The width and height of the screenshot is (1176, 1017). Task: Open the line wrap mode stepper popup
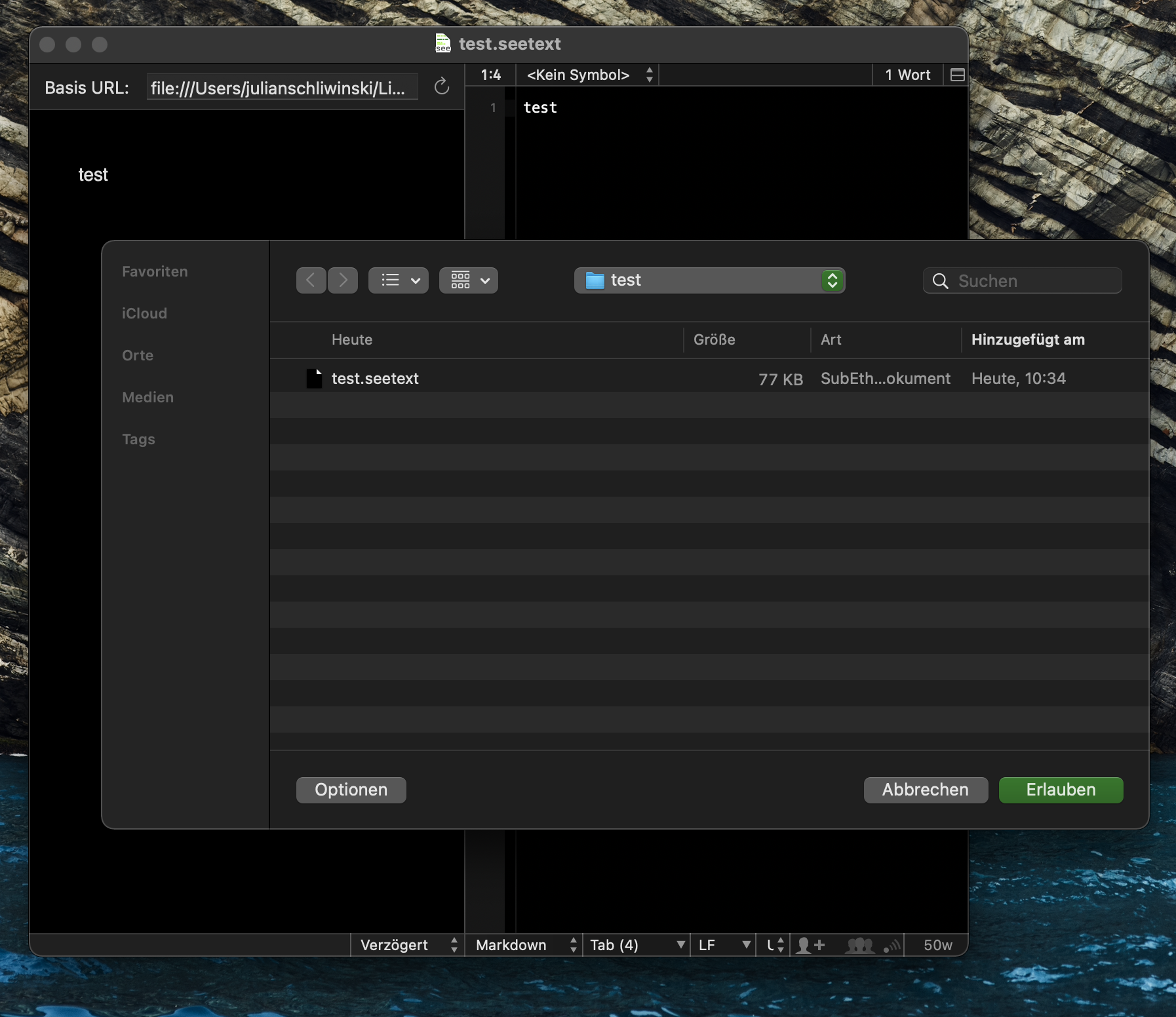pyautogui.click(x=774, y=945)
